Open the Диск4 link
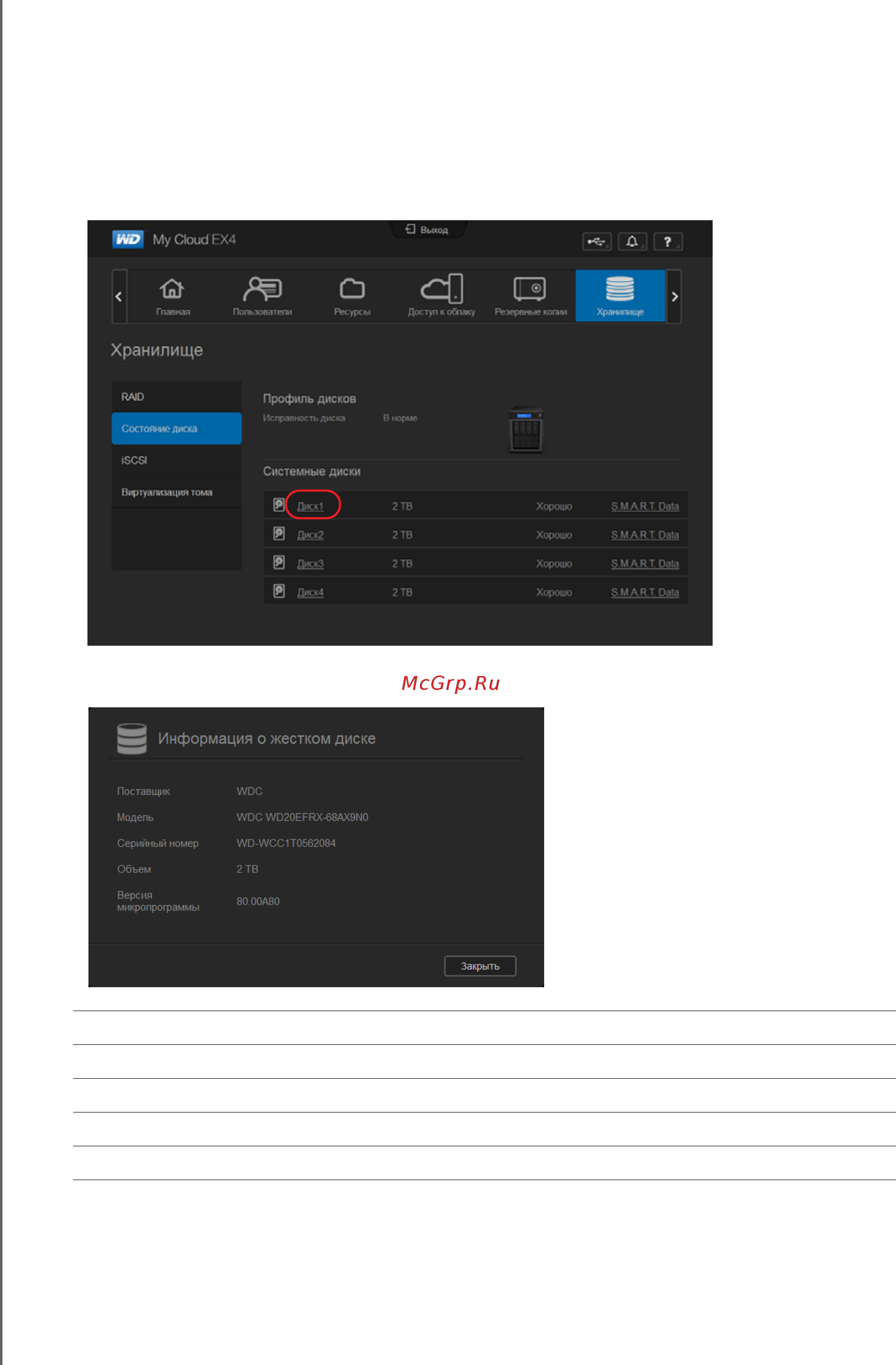The image size is (896, 1365). pyautogui.click(x=310, y=592)
